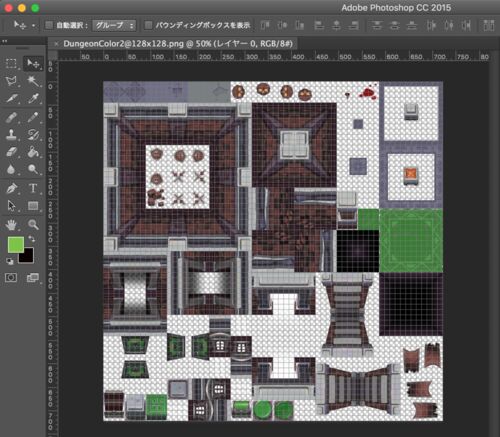Toggle the 自動選択 checkbox
The image size is (500, 437).
tap(49, 25)
